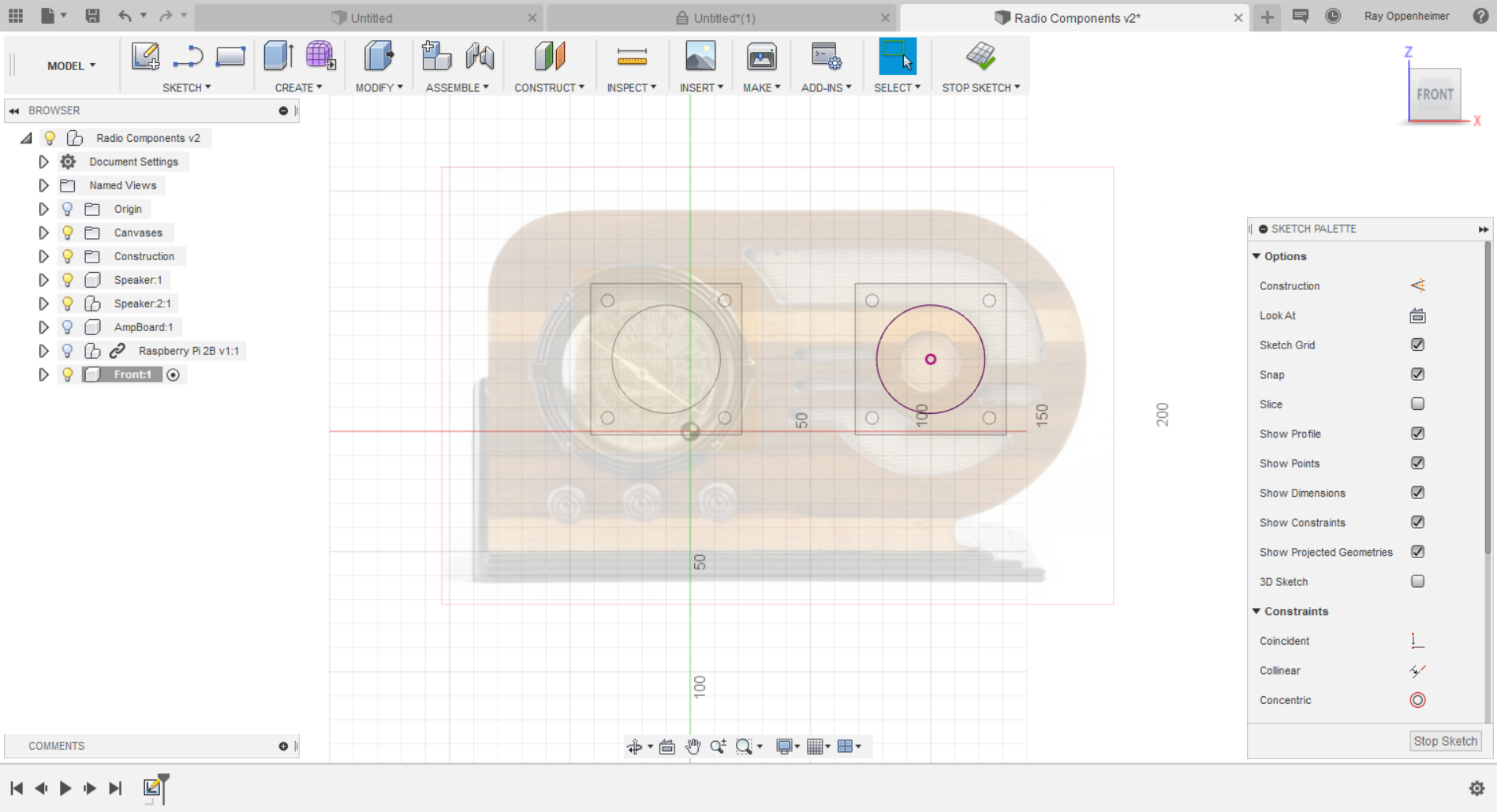This screenshot has width=1497, height=812.
Task: Click the Extrude icon in Create
Action: coord(278,56)
